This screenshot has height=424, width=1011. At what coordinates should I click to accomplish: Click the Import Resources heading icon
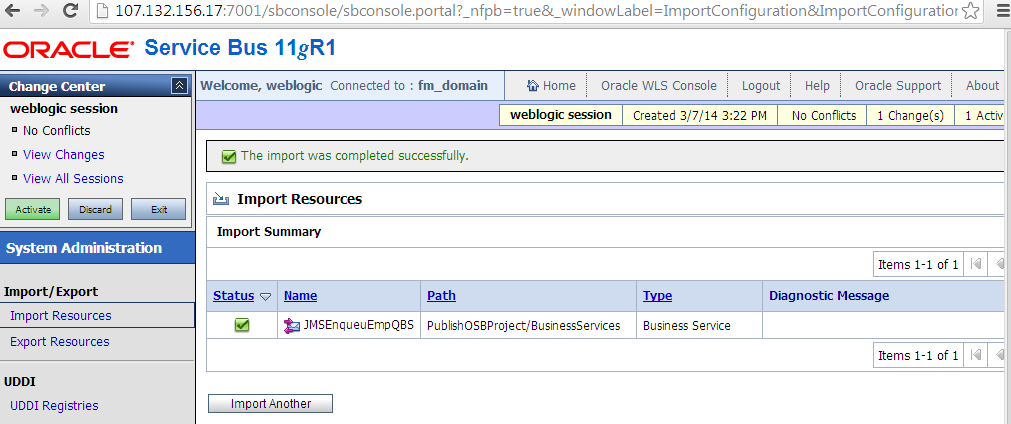(x=221, y=200)
